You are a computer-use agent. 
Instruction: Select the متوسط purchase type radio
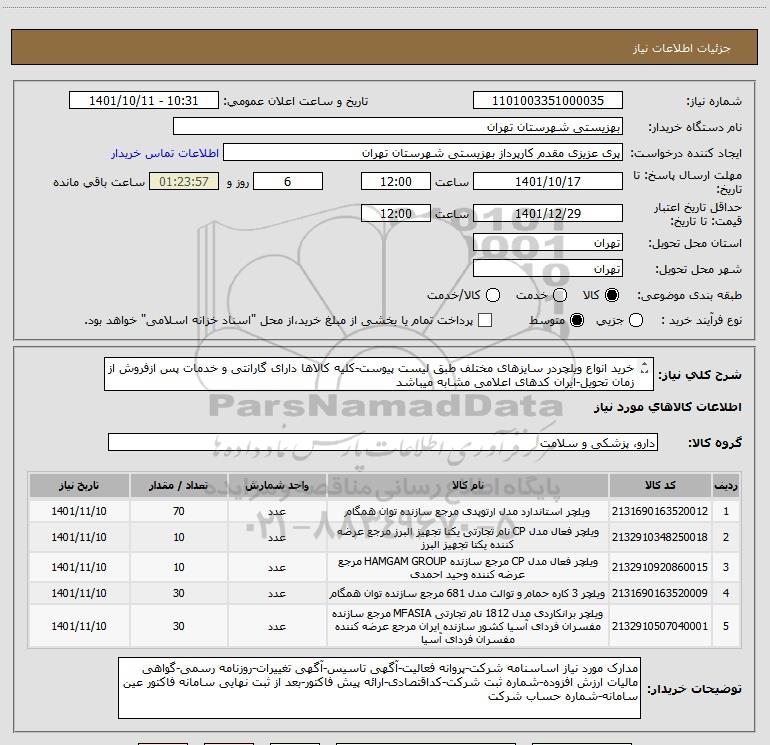[577, 321]
